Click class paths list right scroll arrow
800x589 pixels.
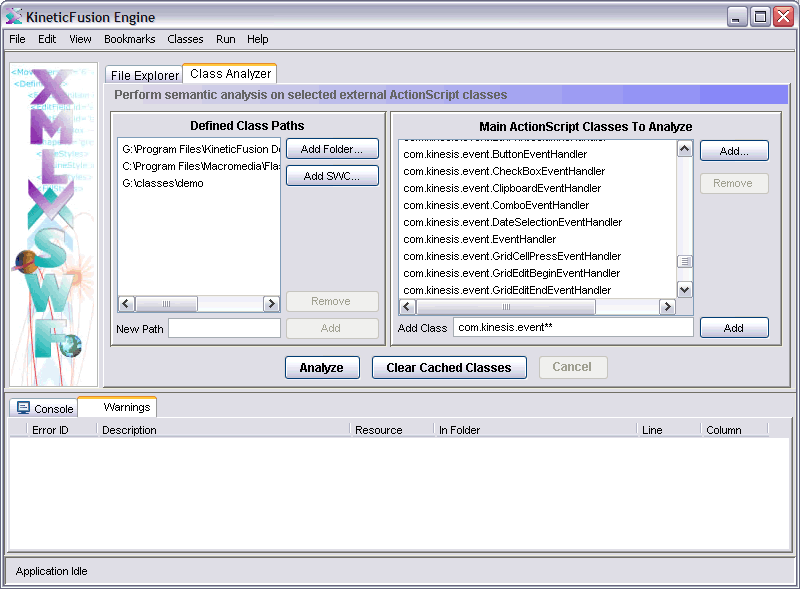[x=271, y=304]
